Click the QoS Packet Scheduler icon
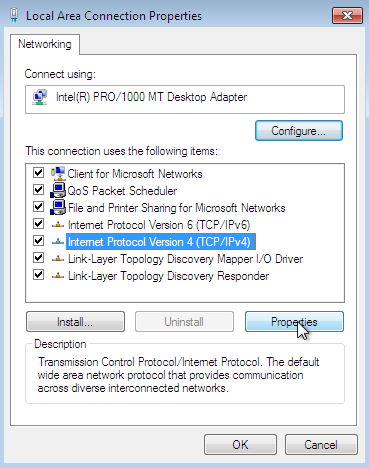 coord(58,191)
